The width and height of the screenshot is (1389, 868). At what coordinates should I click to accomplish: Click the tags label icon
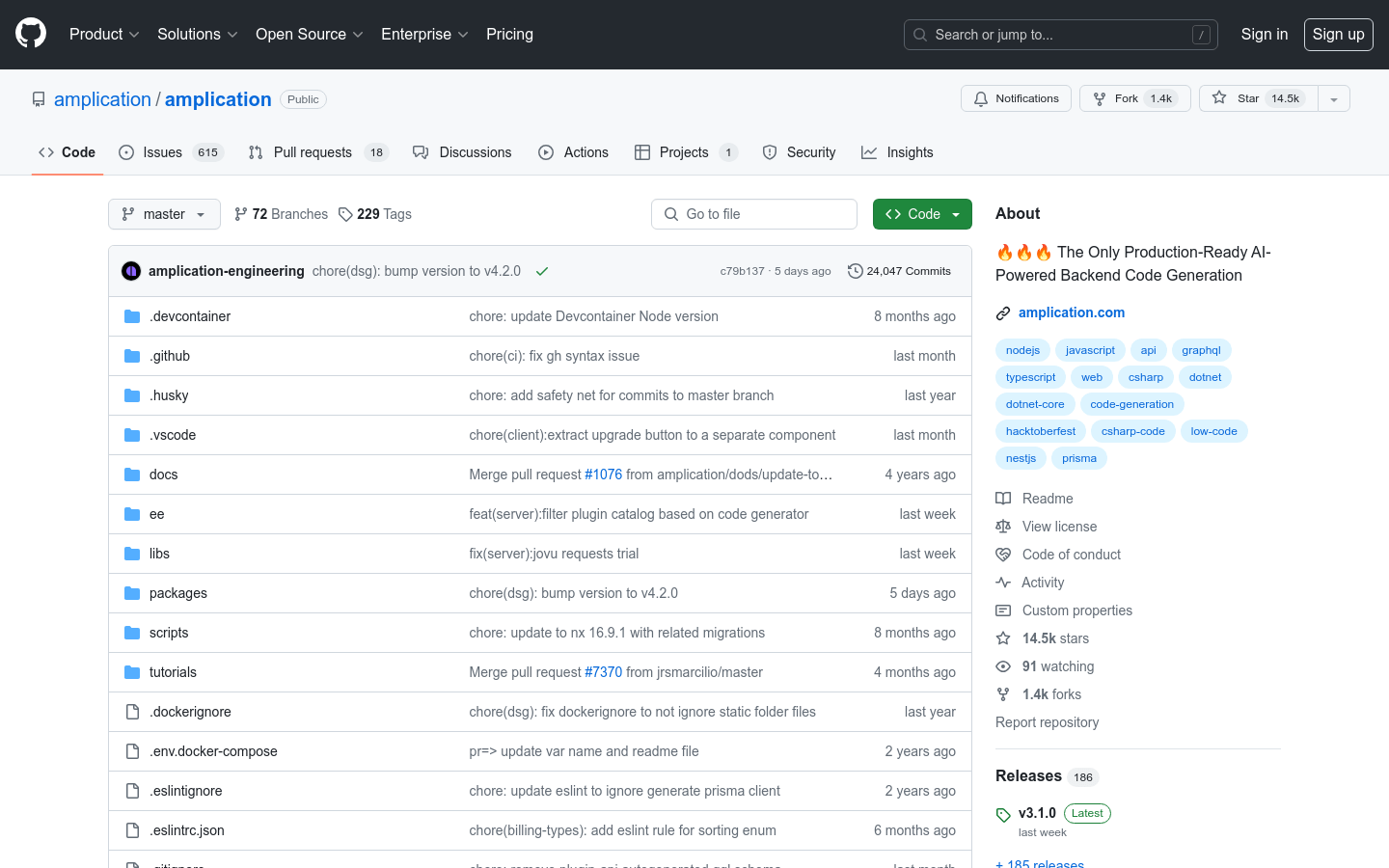pyautogui.click(x=345, y=214)
